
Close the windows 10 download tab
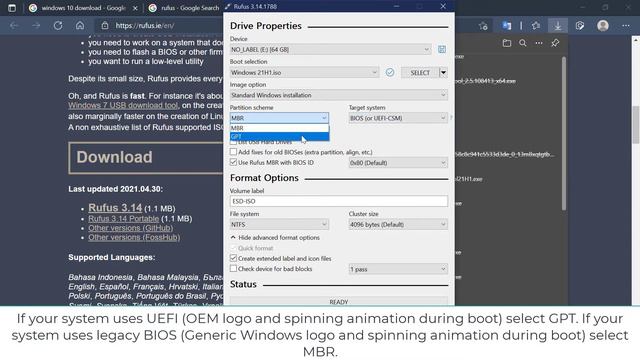(x=136, y=8)
